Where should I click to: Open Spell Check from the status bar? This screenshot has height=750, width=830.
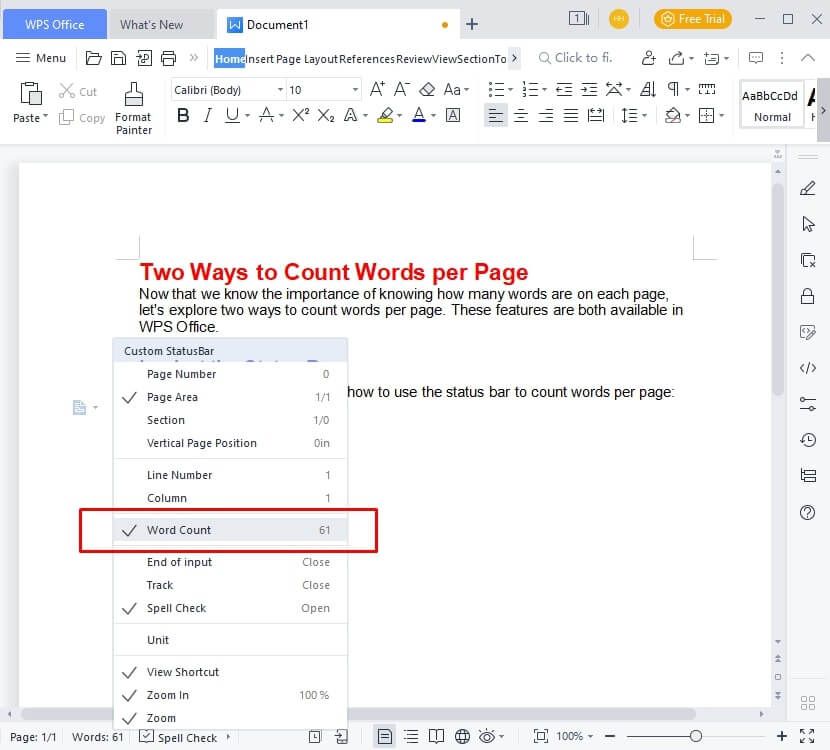pos(186,737)
